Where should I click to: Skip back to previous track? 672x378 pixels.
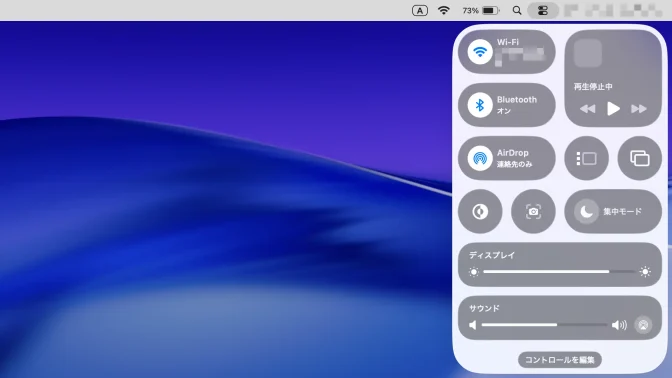[x=588, y=109]
